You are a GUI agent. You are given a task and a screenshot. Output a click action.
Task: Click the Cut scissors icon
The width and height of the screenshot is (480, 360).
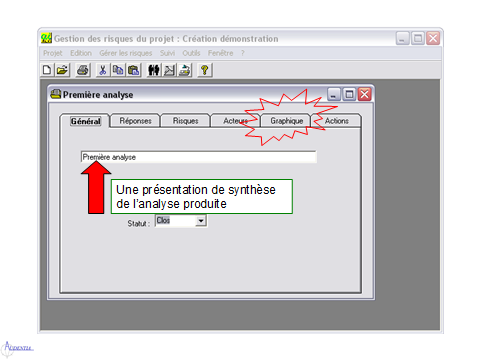pyautogui.click(x=103, y=70)
